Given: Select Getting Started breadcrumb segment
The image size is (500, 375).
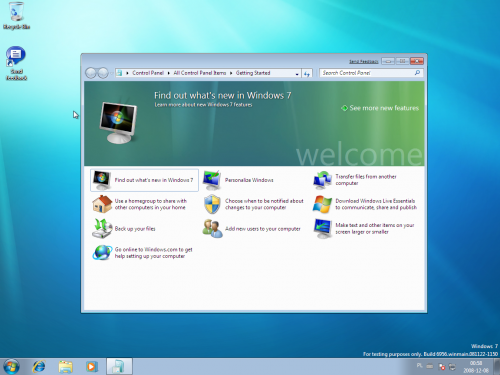Looking at the screenshot, I should pyautogui.click(x=253, y=73).
